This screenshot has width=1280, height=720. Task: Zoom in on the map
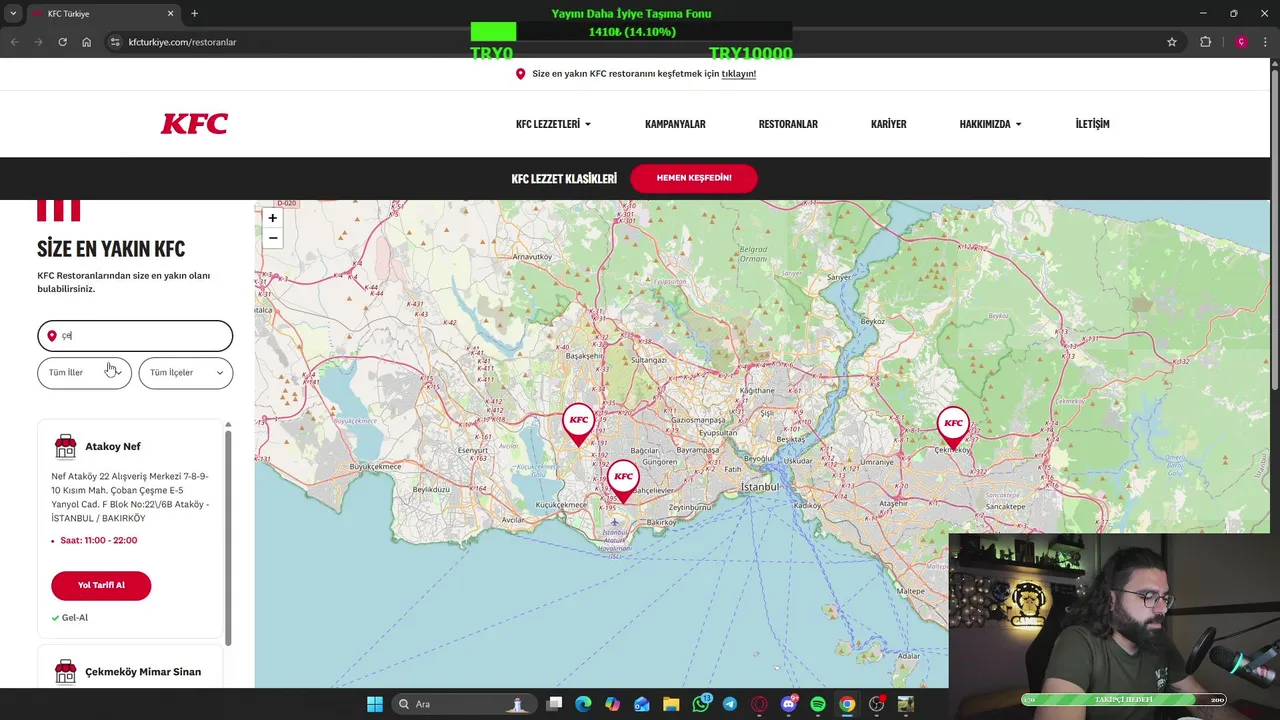(x=272, y=218)
